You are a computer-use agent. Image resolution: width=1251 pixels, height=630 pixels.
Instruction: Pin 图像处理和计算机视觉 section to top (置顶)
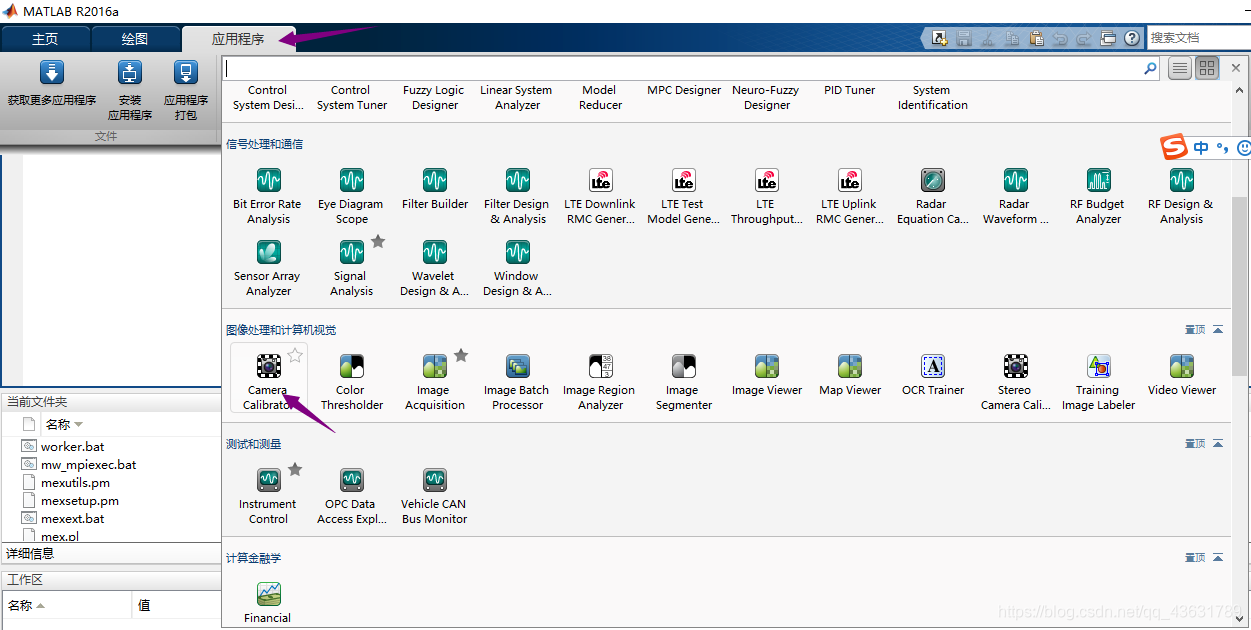(x=1194, y=329)
